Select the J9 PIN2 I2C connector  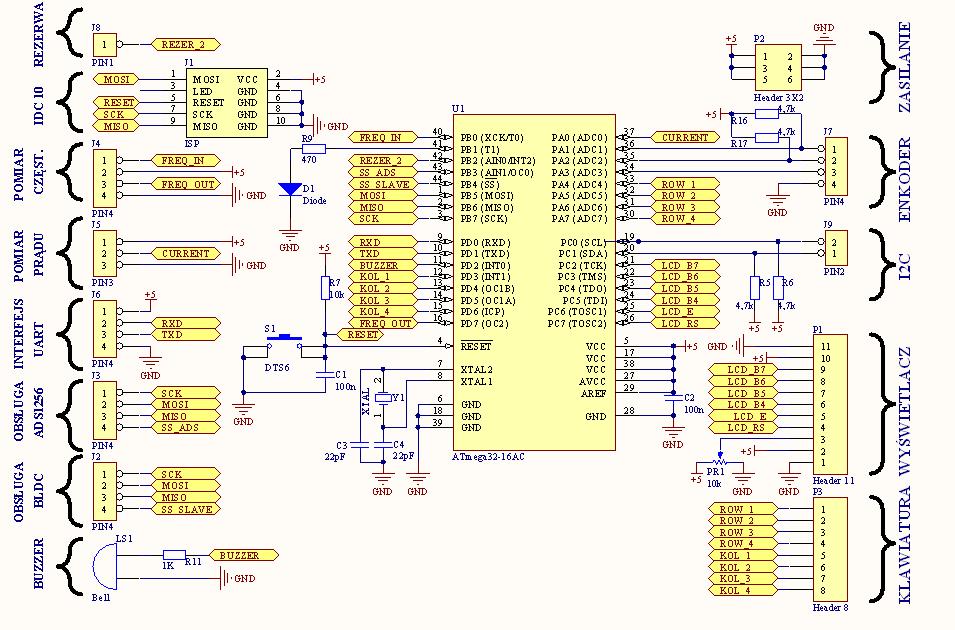click(836, 247)
